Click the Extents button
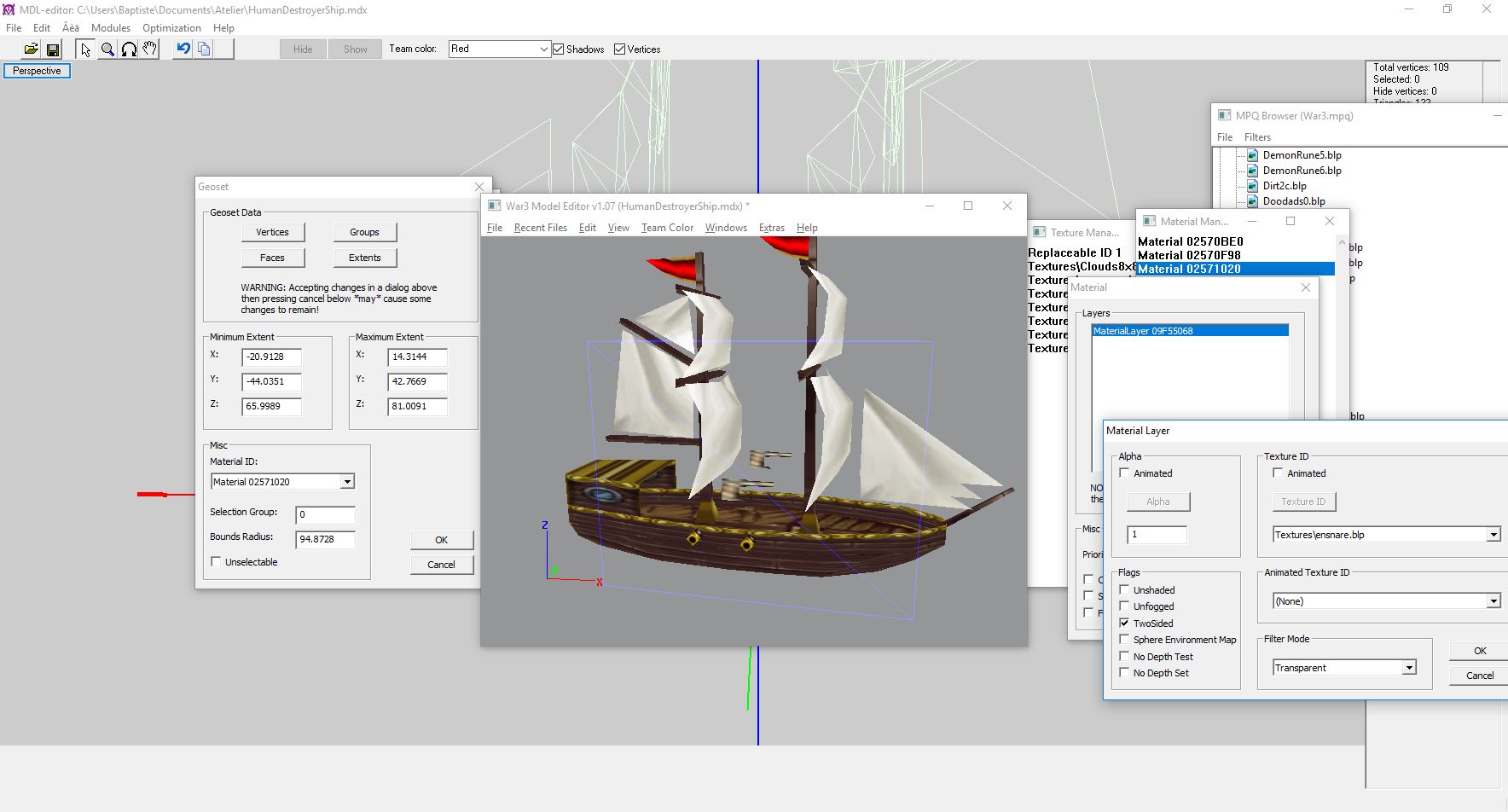The width and height of the screenshot is (1508, 812). coord(364,258)
